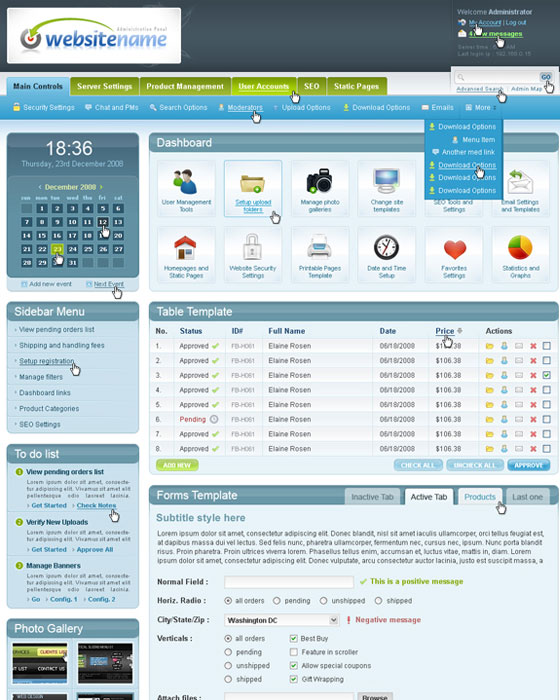Open Change site templates monitor icon
Screen dimensions: 560x700
click(387, 188)
